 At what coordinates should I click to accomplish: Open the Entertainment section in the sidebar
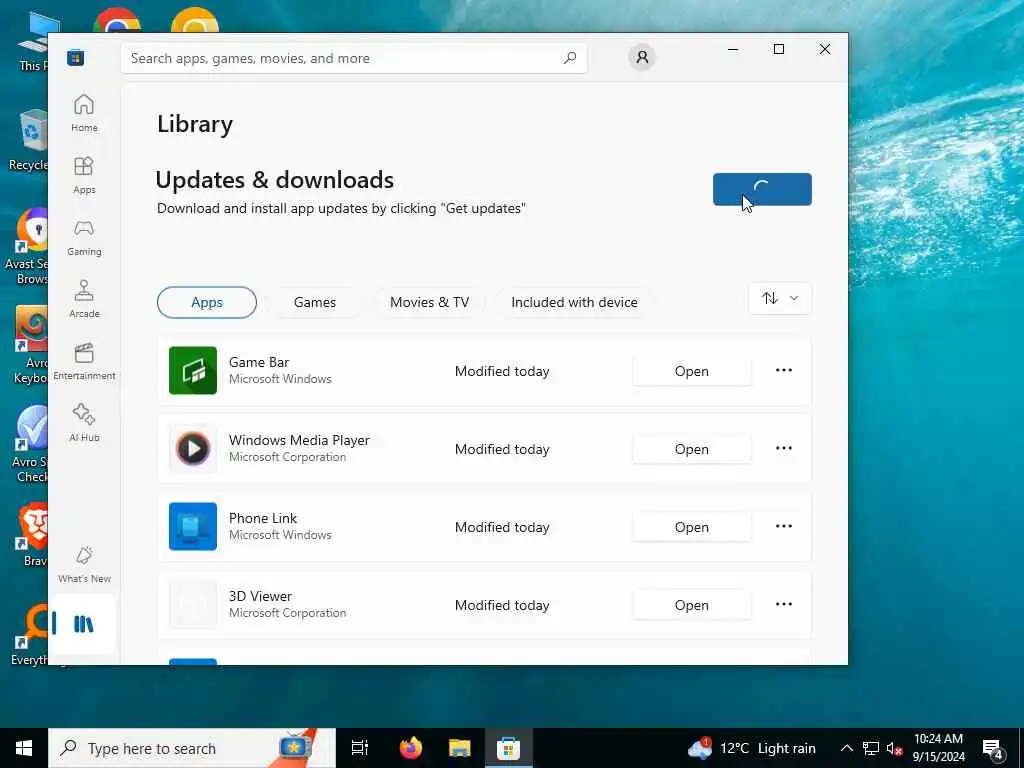pyautogui.click(x=84, y=361)
